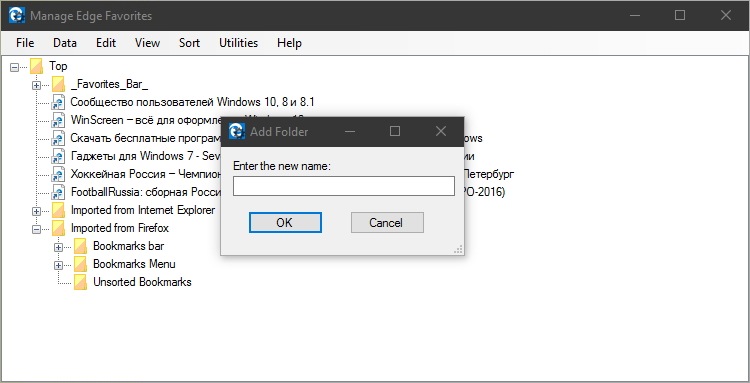Collapse the Imported from Firefox node
The image size is (750, 383).
[36, 229]
